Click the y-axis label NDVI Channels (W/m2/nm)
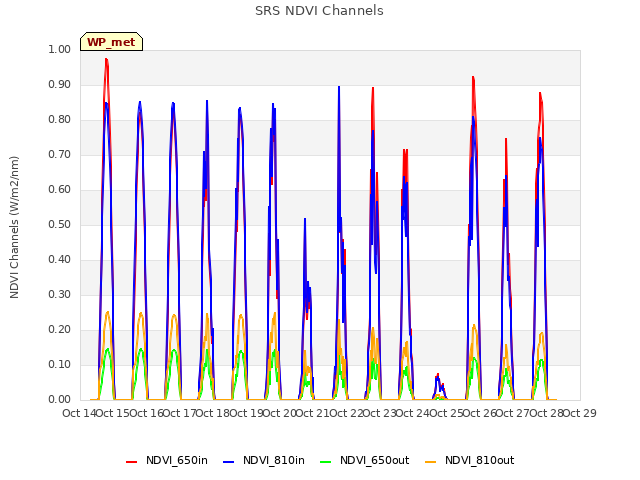Screen dimensions: 640x480 click(14, 227)
